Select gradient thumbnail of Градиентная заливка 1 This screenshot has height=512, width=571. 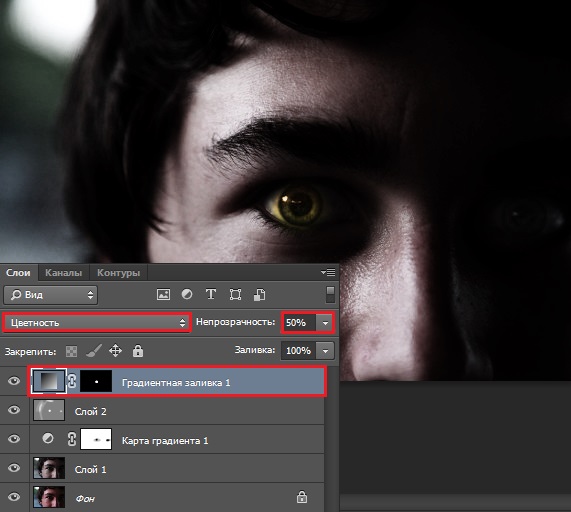[x=49, y=381]
